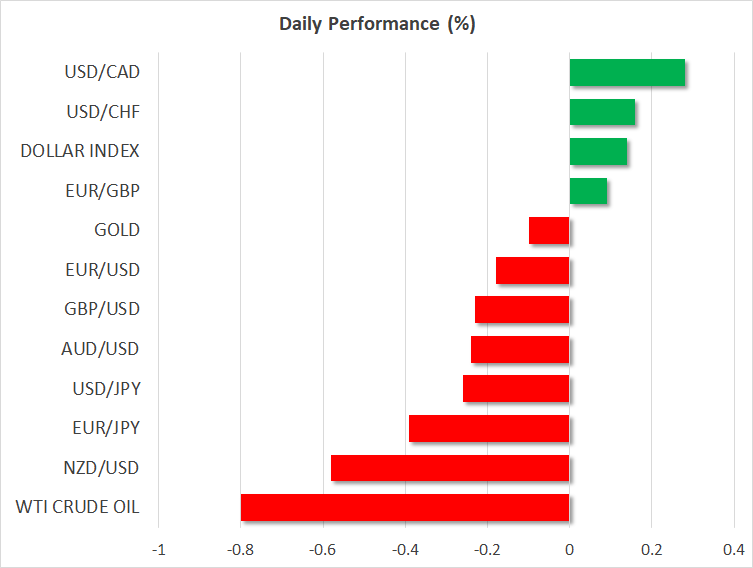Click the WTI CRUDE OIL axis label

click(x=78, y=507)
